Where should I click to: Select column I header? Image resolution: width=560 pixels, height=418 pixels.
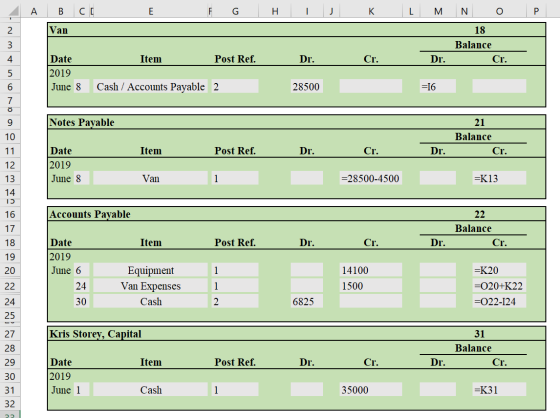click(x=307, y=11)
